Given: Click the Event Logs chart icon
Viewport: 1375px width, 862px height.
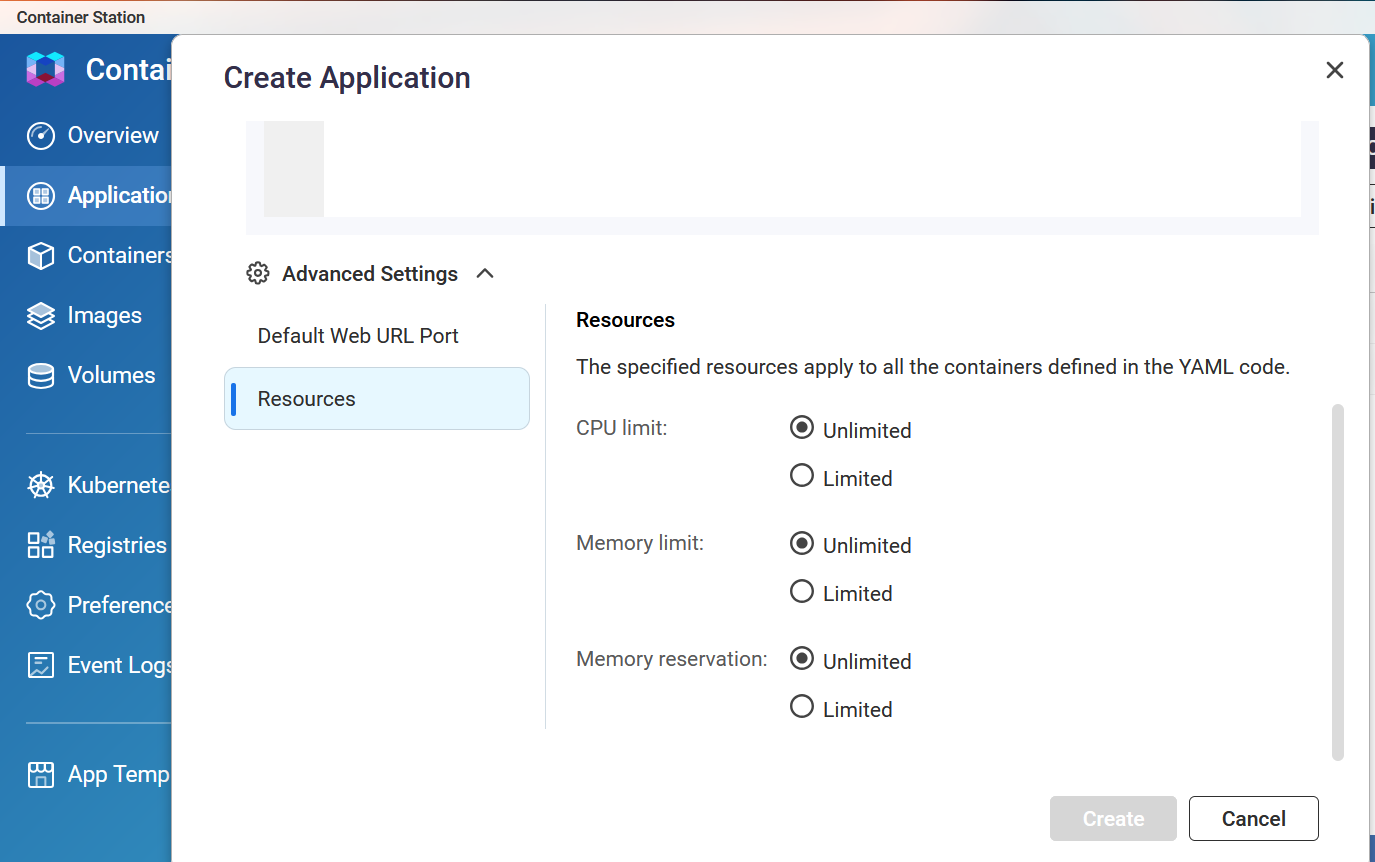Looking at the screenshot, I should [x=41, y=665].
